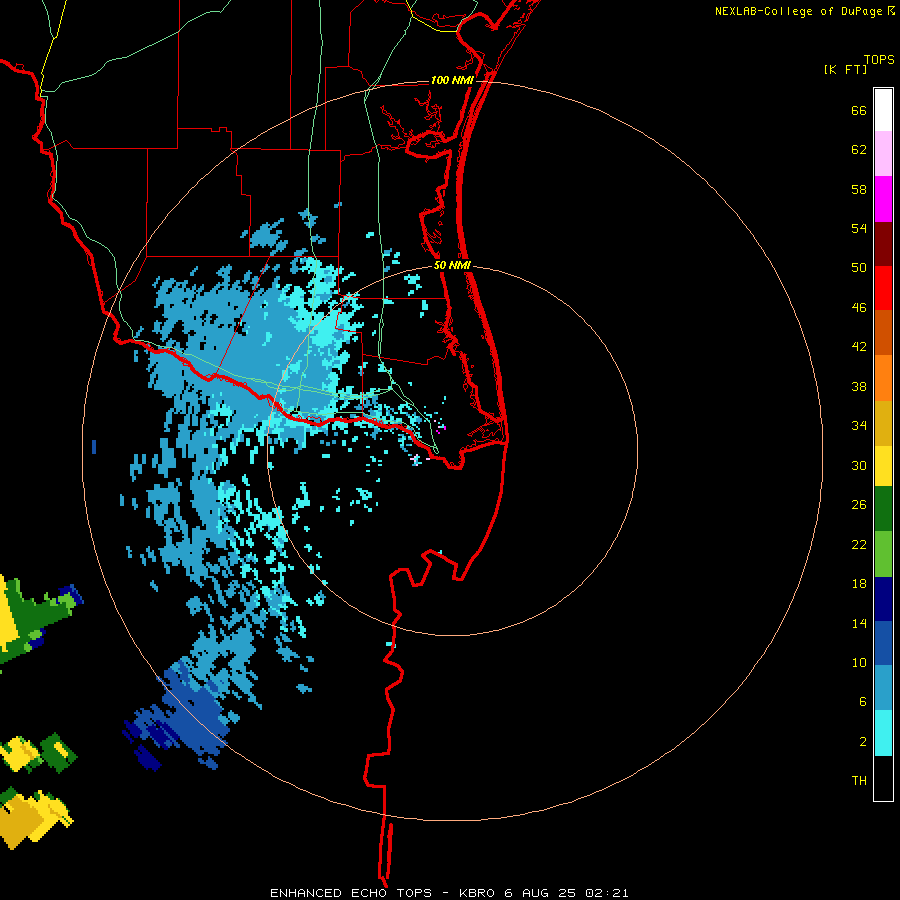Click the '58' legend value
Image resolution: width=900 pixels, height=900 pixels.
[859, 189]
